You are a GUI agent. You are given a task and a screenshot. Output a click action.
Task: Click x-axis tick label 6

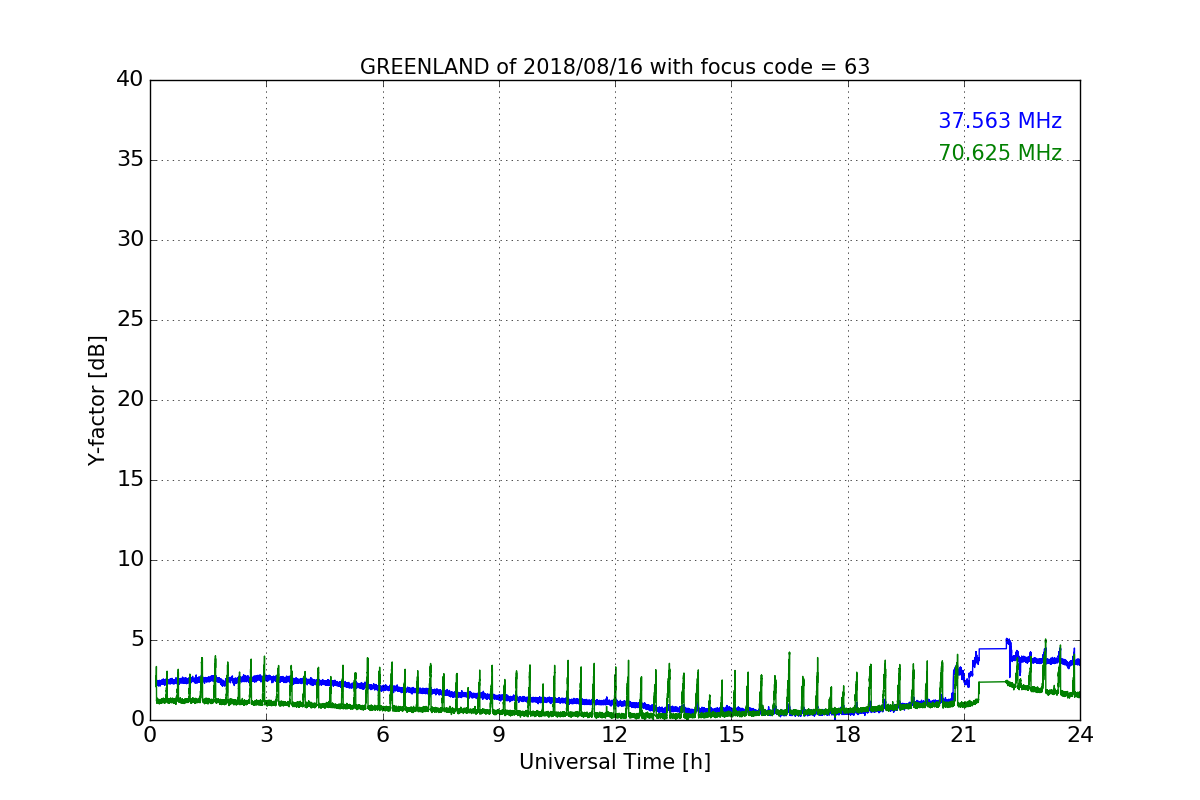click(382, 734)
